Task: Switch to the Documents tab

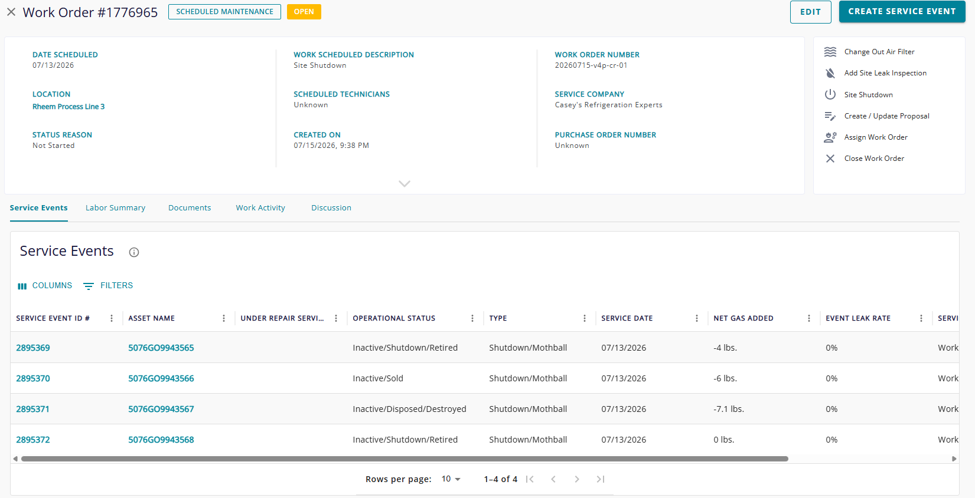Action: (x=190, y=208)
